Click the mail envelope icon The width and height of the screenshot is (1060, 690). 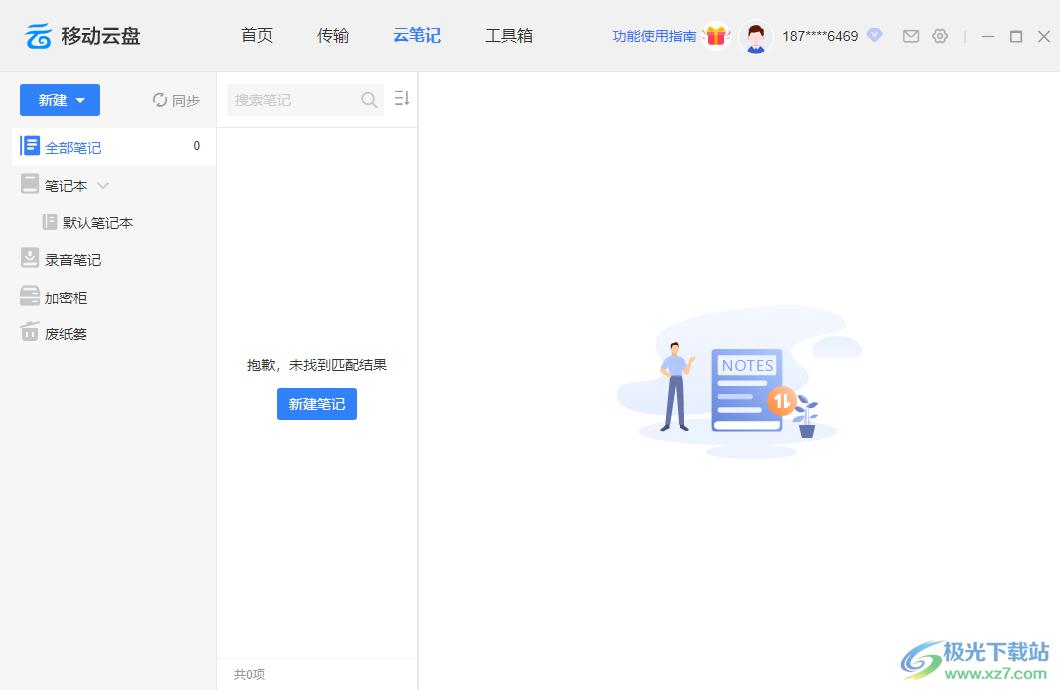(910, 36)
